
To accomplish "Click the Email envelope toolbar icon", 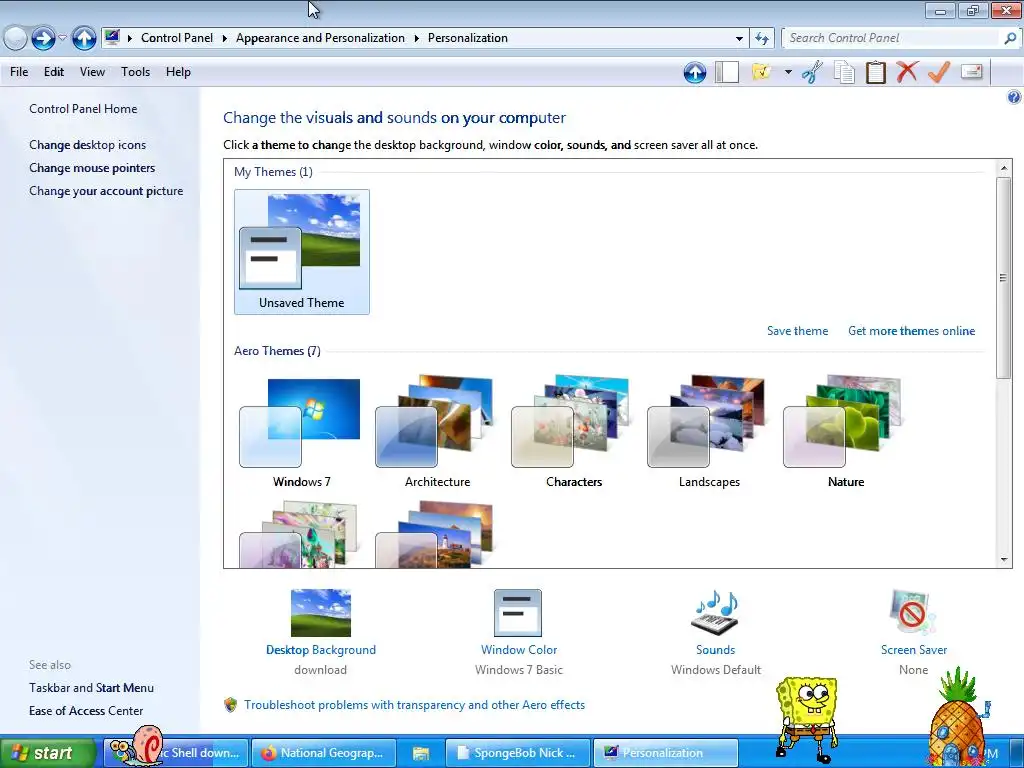I will 972,71.
